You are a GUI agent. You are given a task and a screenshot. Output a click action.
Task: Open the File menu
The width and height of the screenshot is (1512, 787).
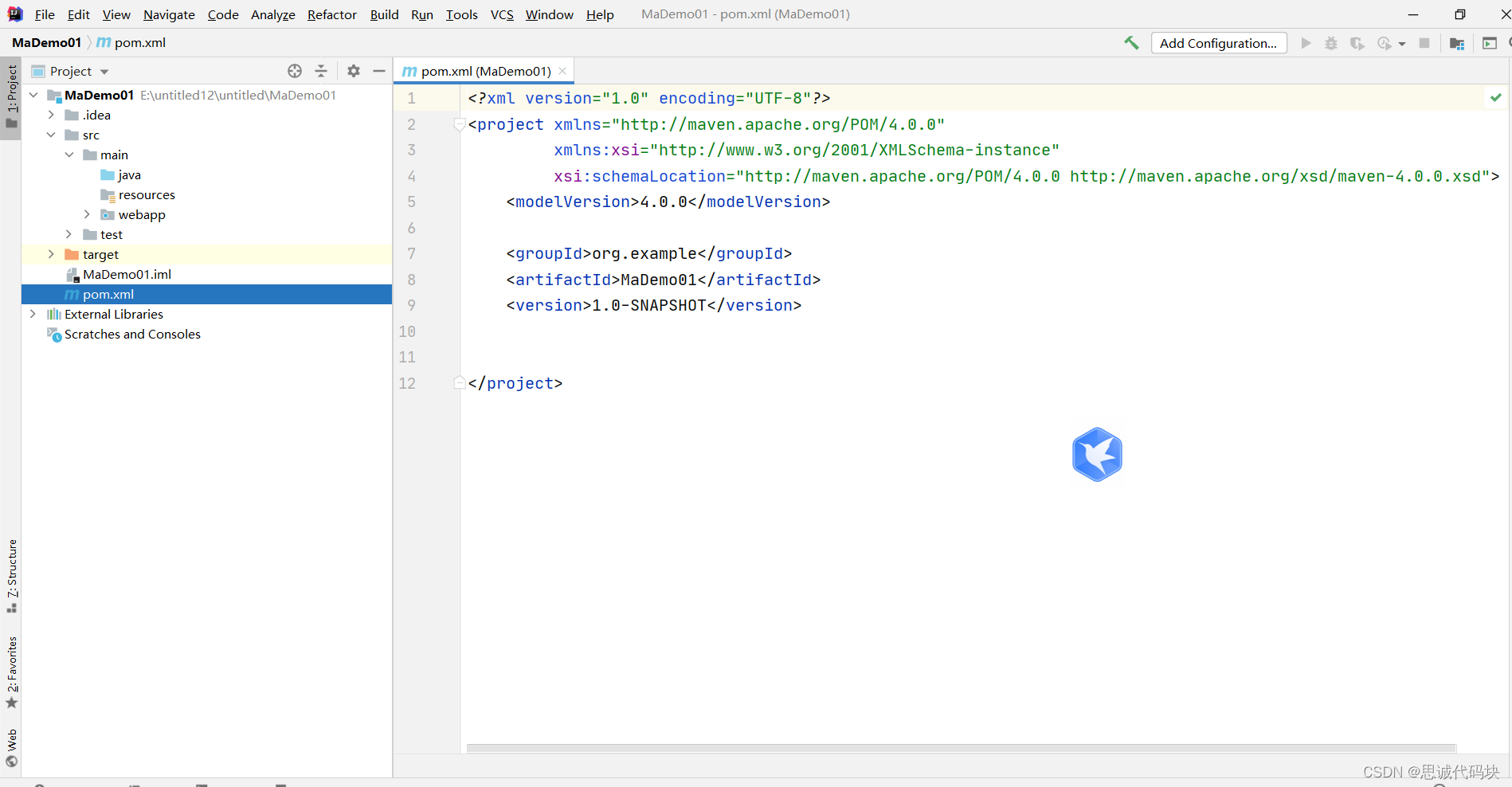click(x=45, y=14)
